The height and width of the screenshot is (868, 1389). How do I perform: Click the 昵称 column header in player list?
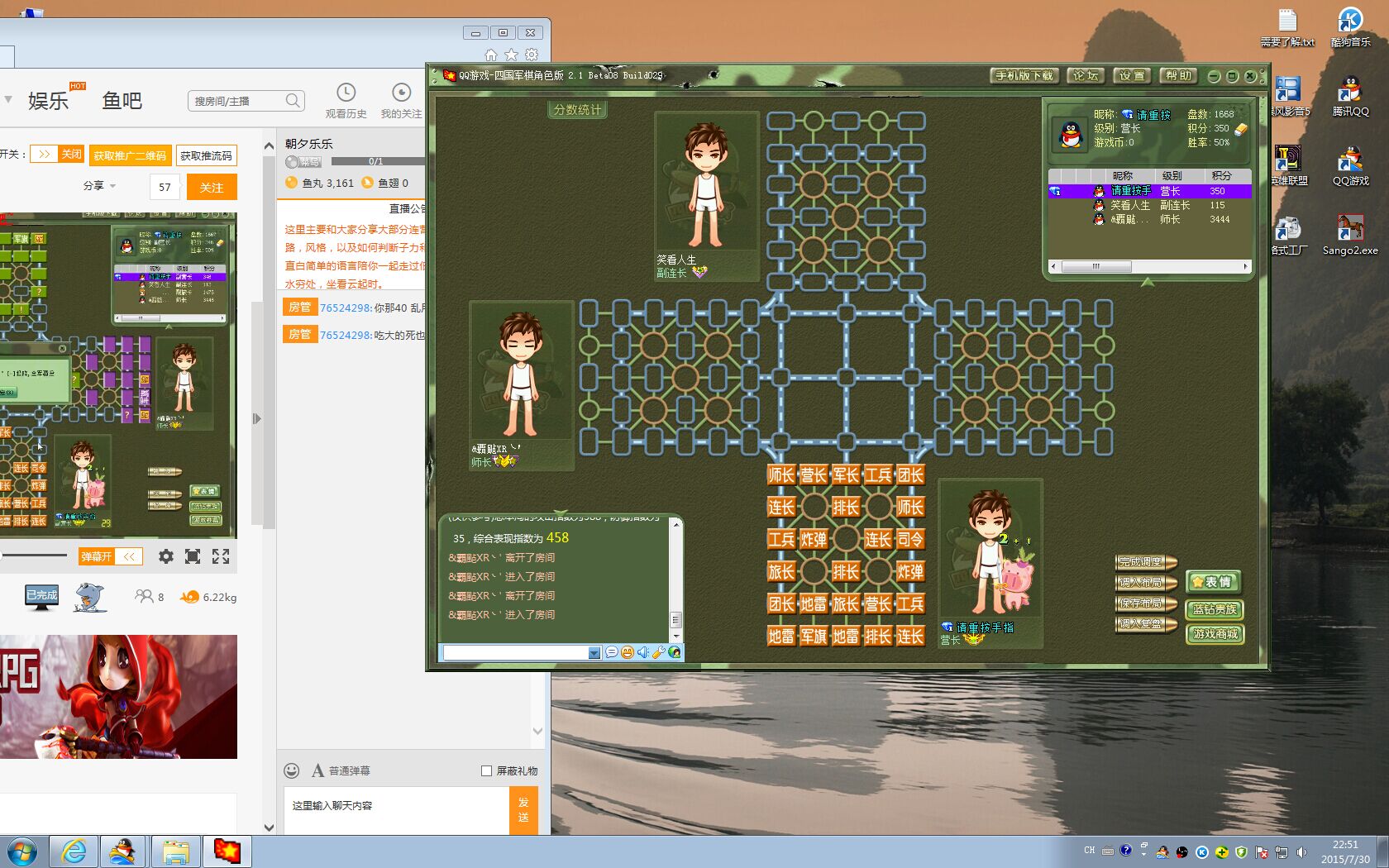[1122, 175]
